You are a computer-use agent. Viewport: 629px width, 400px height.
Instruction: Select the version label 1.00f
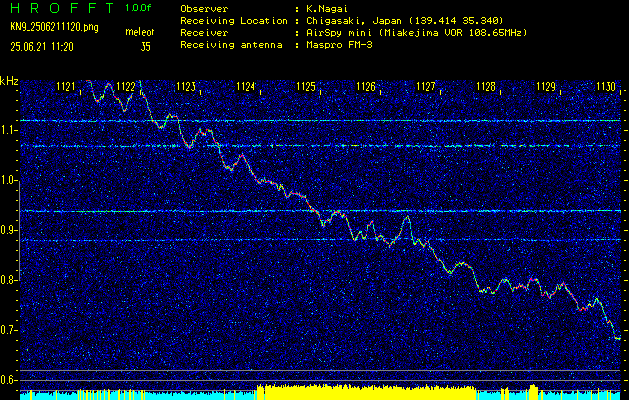138,8
